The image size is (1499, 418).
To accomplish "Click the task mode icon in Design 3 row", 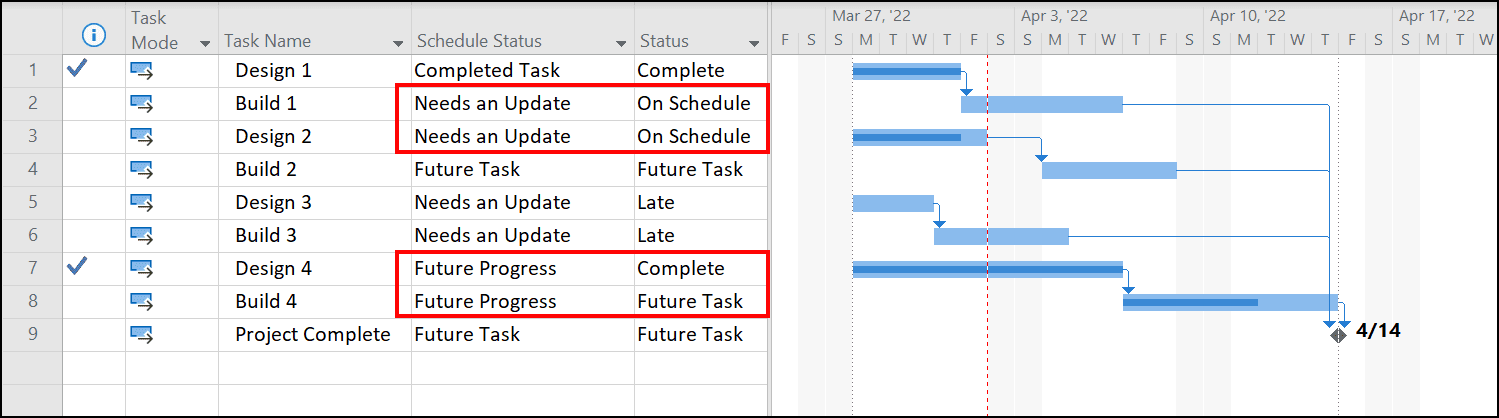I will tap(141, 202).
